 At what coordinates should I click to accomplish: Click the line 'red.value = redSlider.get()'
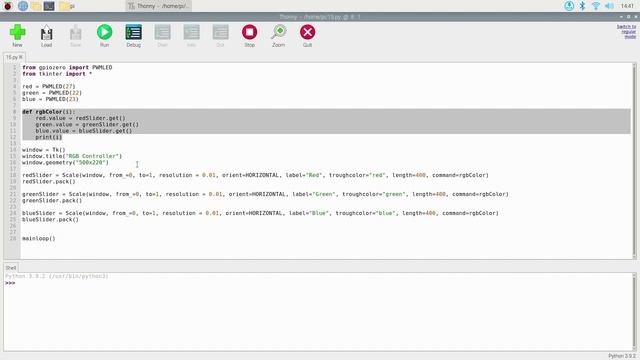coord(80,118)
